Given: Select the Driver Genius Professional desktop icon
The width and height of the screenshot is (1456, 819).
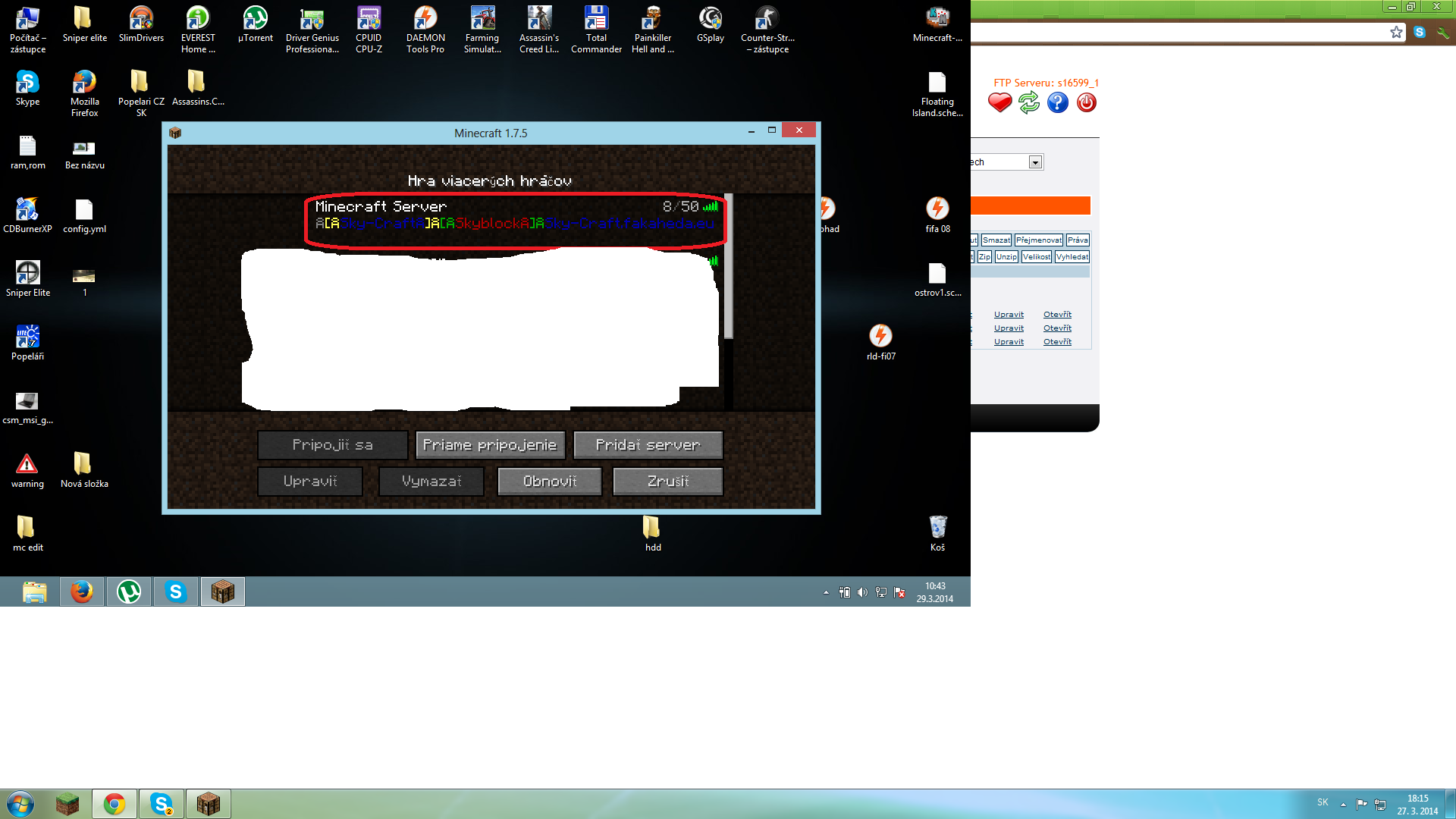Looking at the screenshot, I should pyautogui.click(x=312, y=30).
